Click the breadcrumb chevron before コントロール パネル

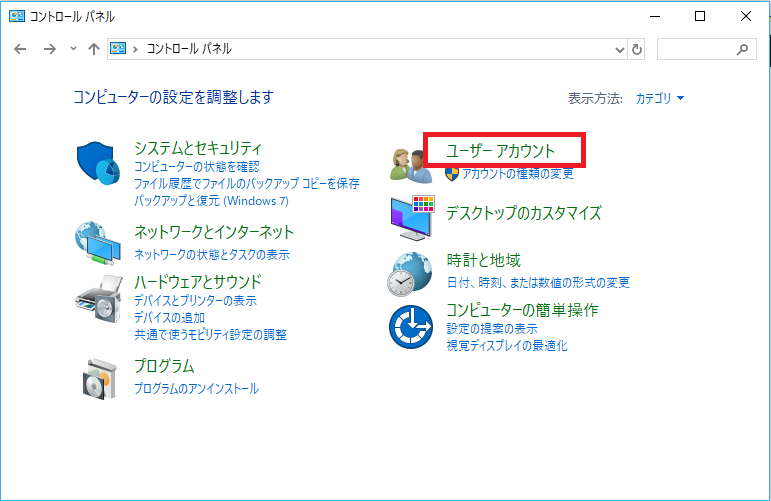(135, 49)
